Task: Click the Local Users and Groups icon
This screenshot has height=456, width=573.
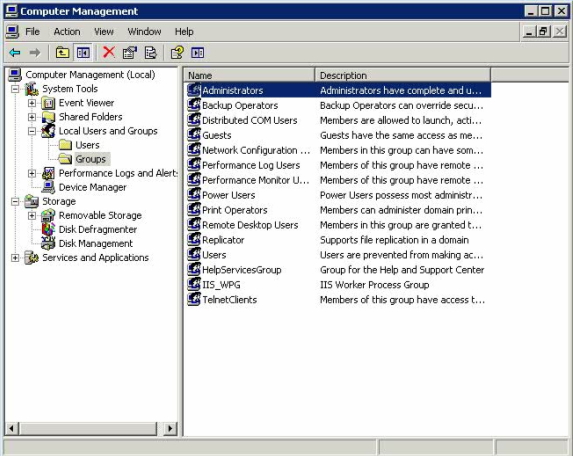Action: click(48, 131)
